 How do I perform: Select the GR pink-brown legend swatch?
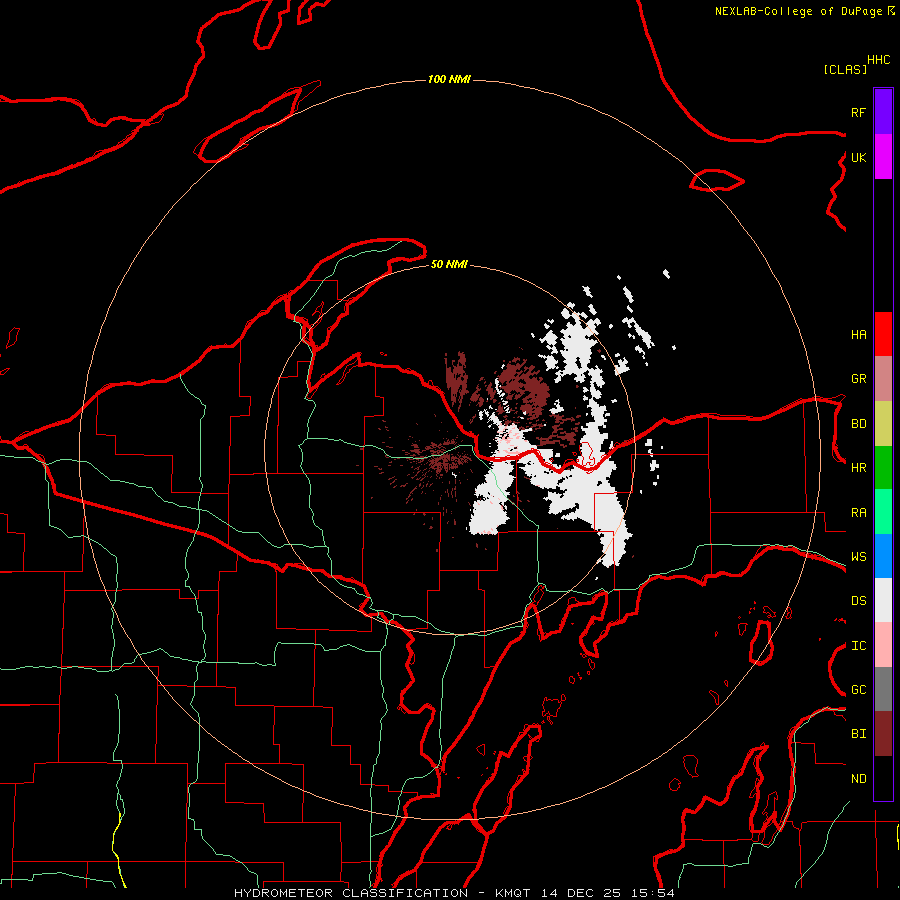click(x=883, y=379)
